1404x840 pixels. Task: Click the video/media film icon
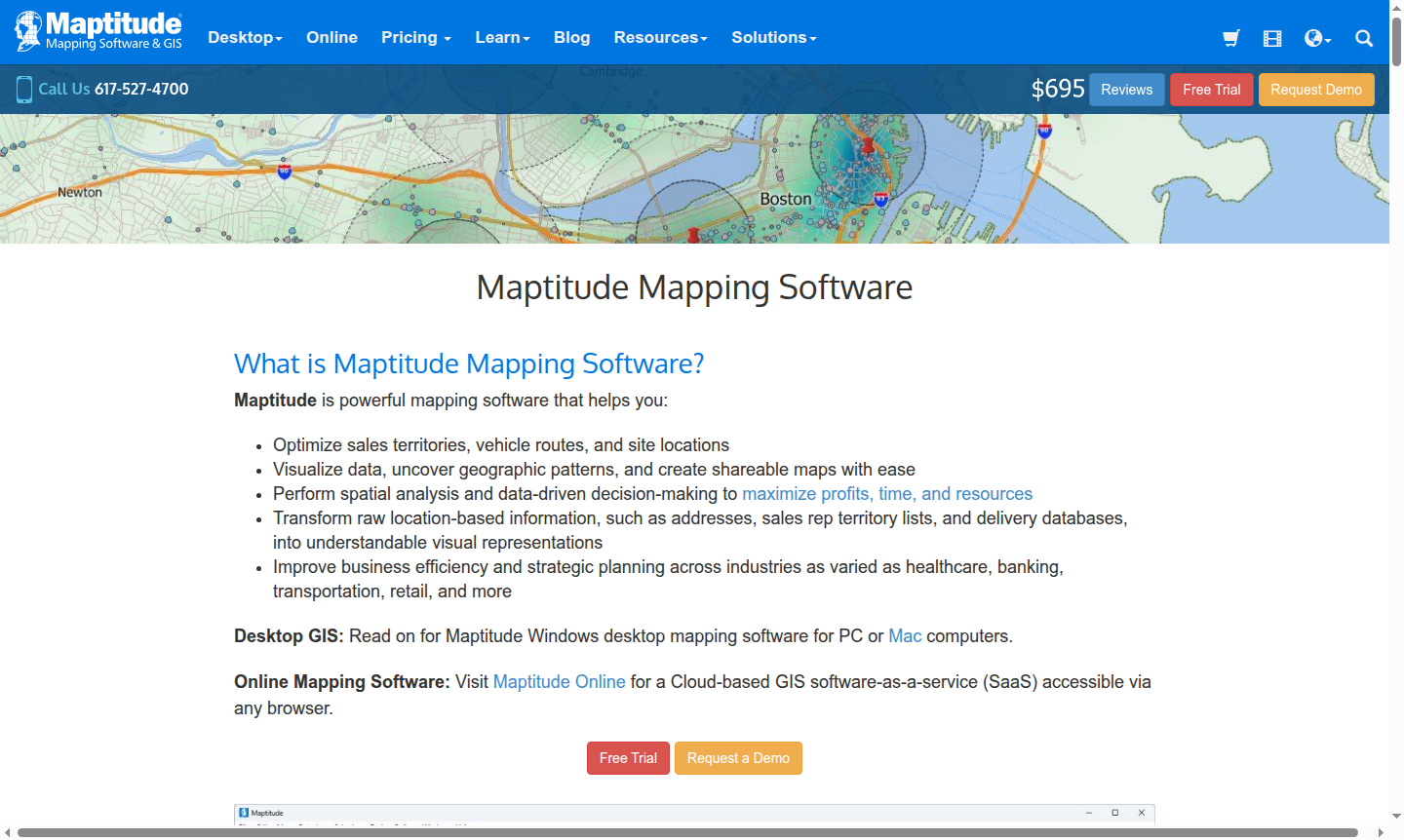pyautogui.click(x=1271, y=38)
